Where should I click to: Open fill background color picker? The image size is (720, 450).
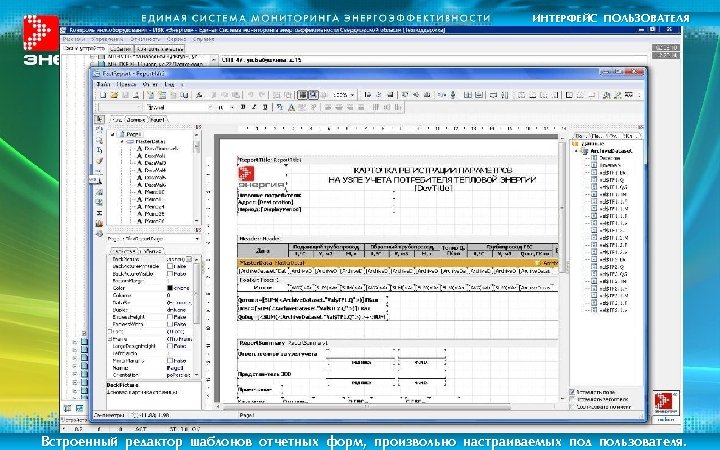coord(607,95)
